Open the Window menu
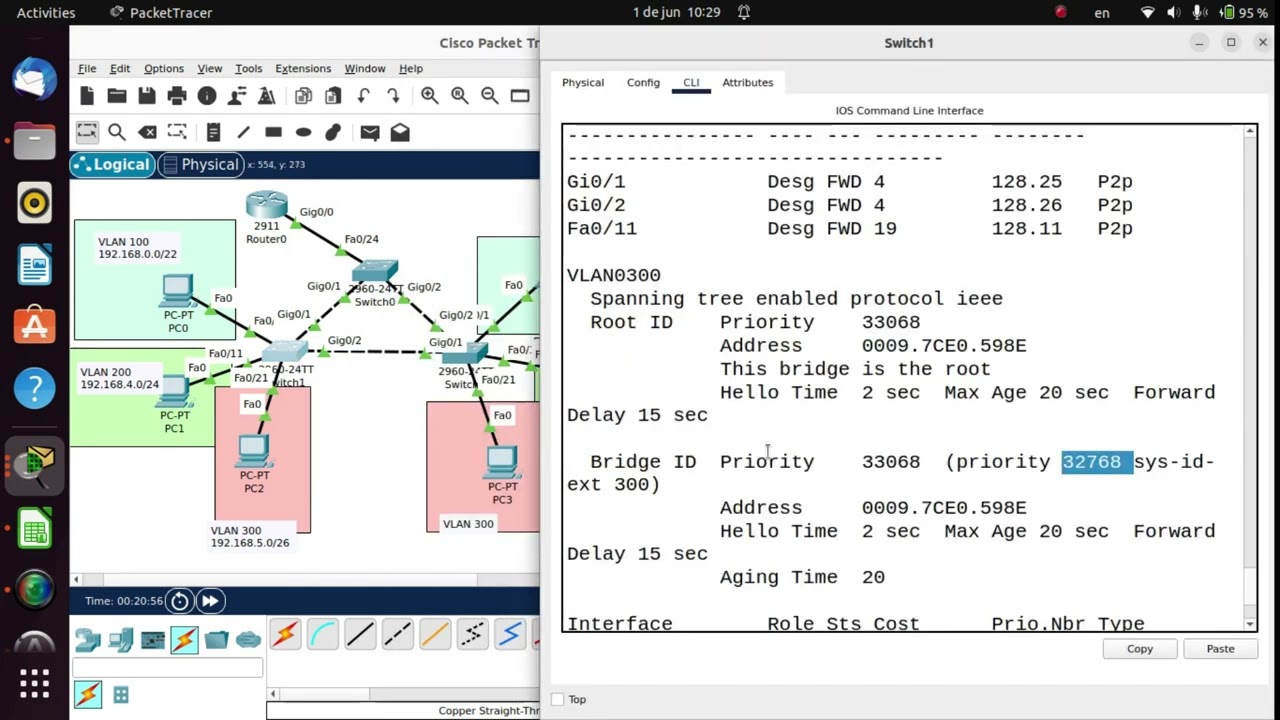This screenshot has width=1280, height=720. pos(365,69)
